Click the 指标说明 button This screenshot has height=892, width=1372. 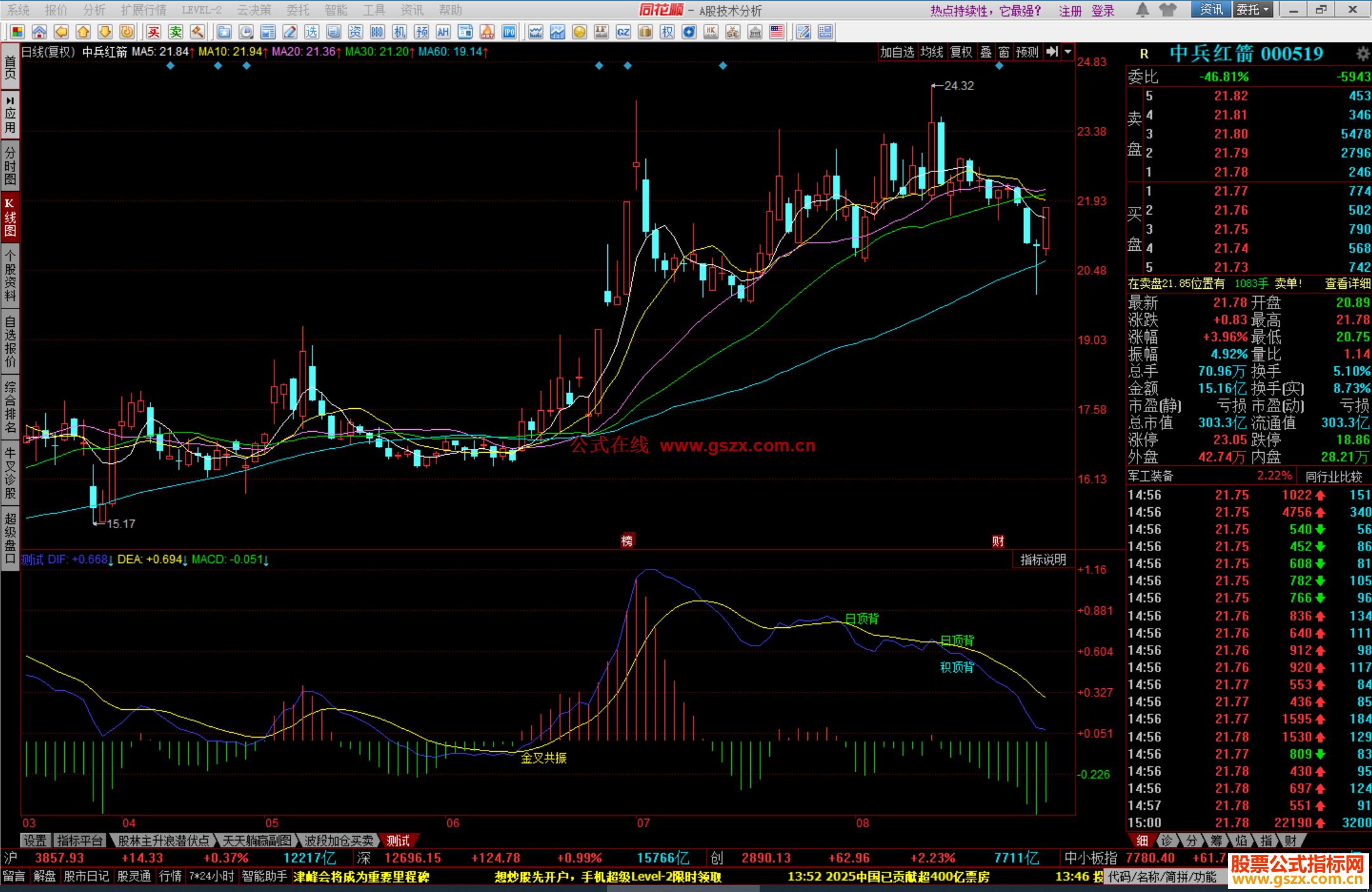[1043, 559]
